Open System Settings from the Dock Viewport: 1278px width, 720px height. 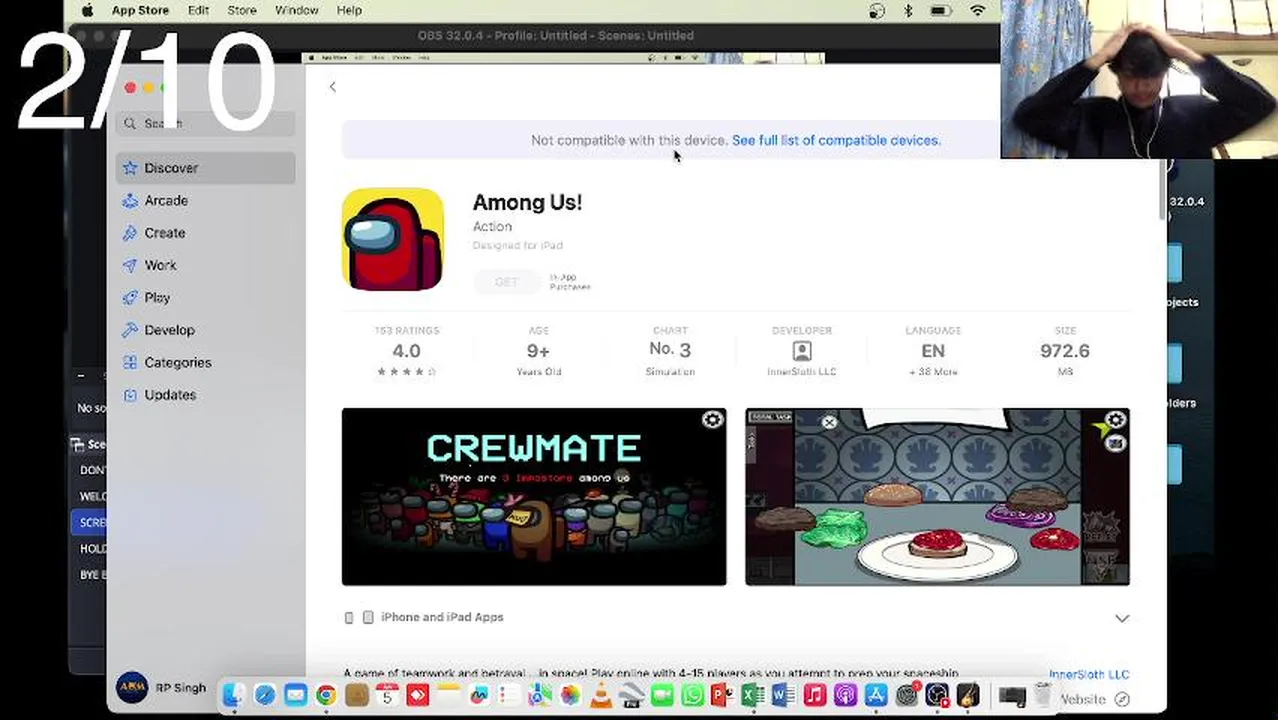[x=907, y=695]
